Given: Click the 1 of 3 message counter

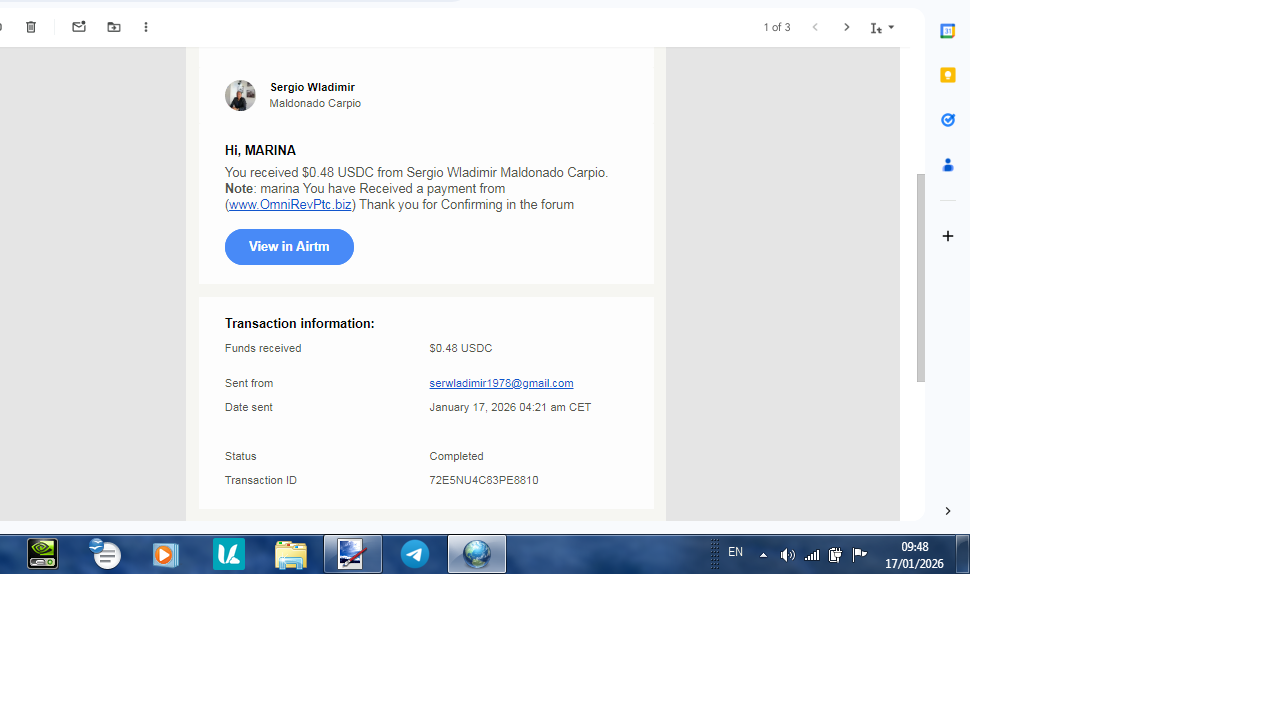Looking at the screenshot, I should pyautogui.click(x=777, y=27).
